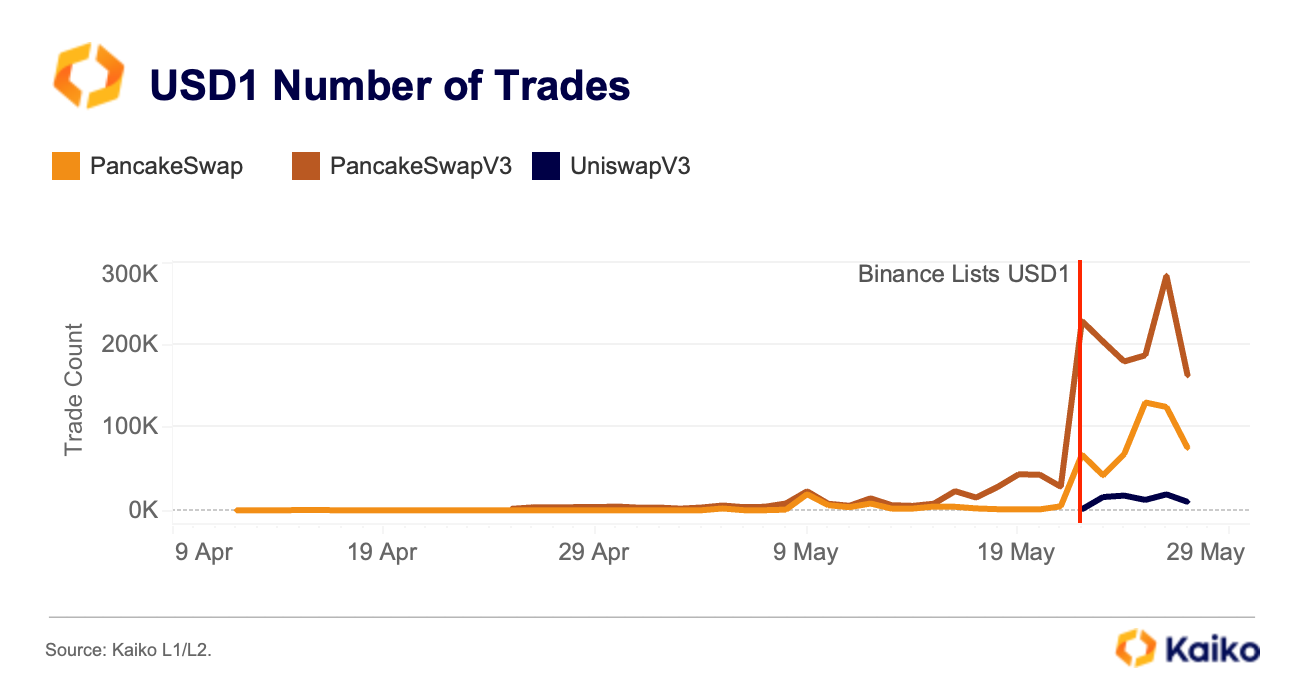Toggle the PancakeSwapV3 legend label
The width and height of the screenshot is (1294, 692).
click(x=421, y=166)
